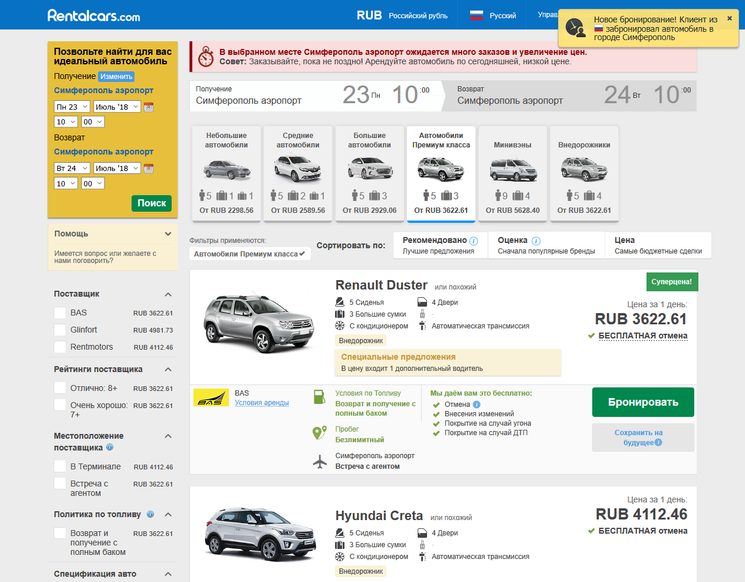Open the return minutes dropdown
Screen dimensions: 745x582
tap(93, 183)
